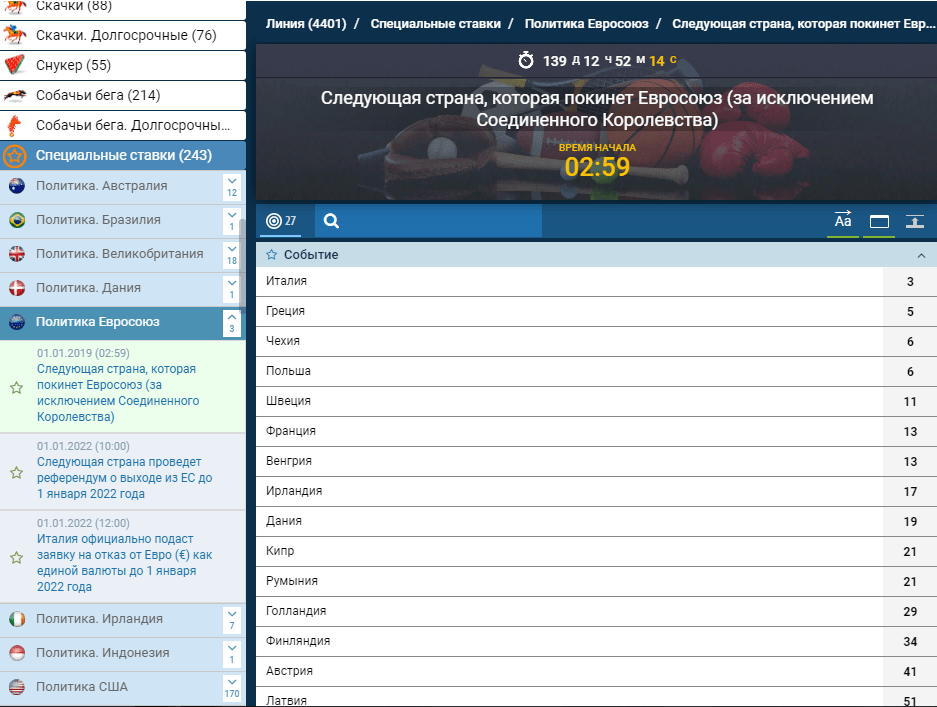Viewport: 937px width, 707px height.
Task: Collapse the Событие market table
Action: point(921,255)
